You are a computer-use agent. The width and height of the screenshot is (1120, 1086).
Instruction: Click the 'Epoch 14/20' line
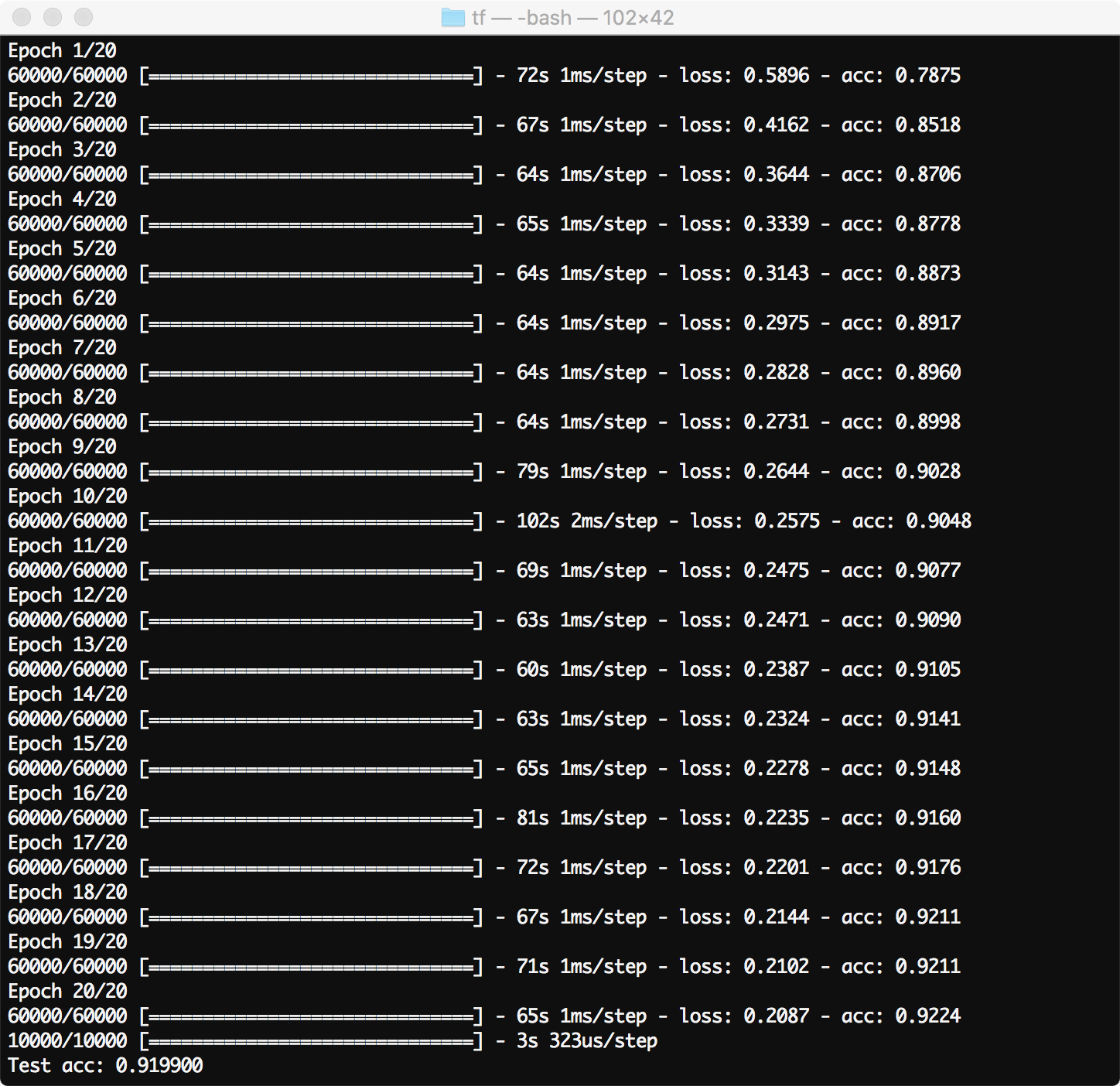tap(67, 695)
